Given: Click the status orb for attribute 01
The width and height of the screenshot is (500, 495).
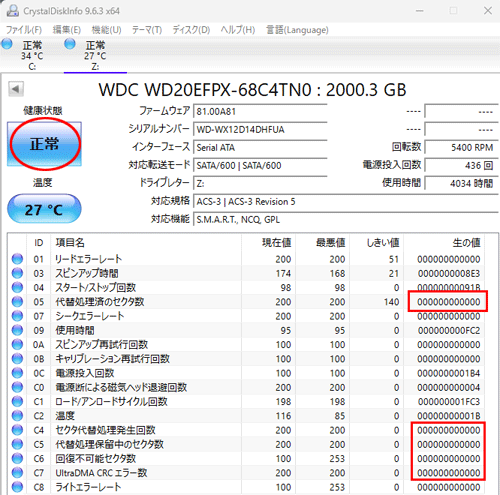Looking at the screenshot, I should tap(17, 259).
